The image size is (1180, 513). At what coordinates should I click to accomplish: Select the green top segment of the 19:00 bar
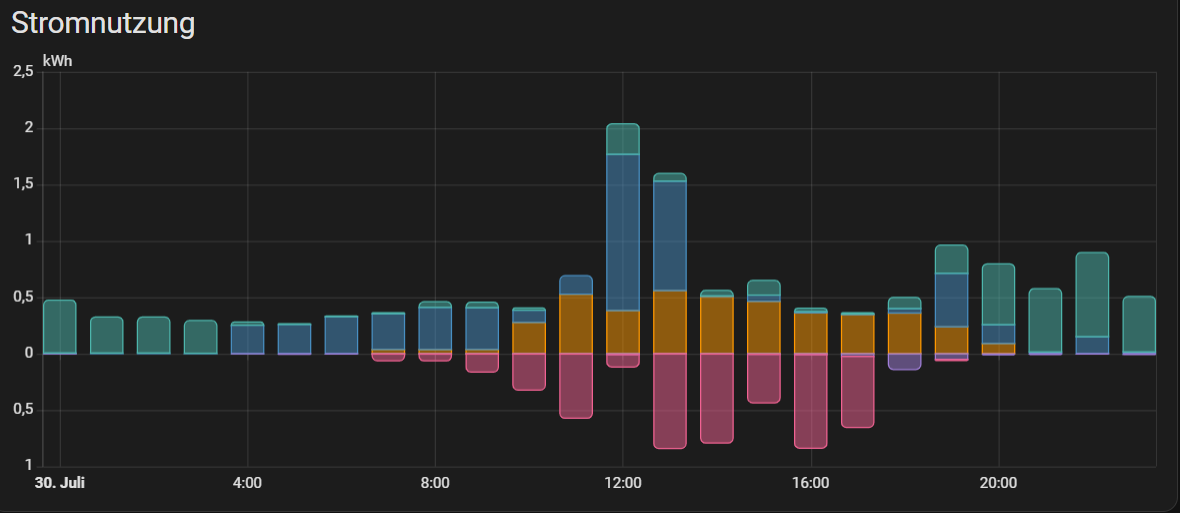(x=951, y=260)
